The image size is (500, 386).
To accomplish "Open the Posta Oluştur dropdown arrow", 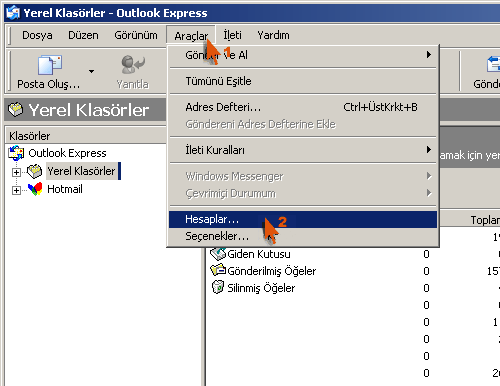I will [x=91, y=71].
